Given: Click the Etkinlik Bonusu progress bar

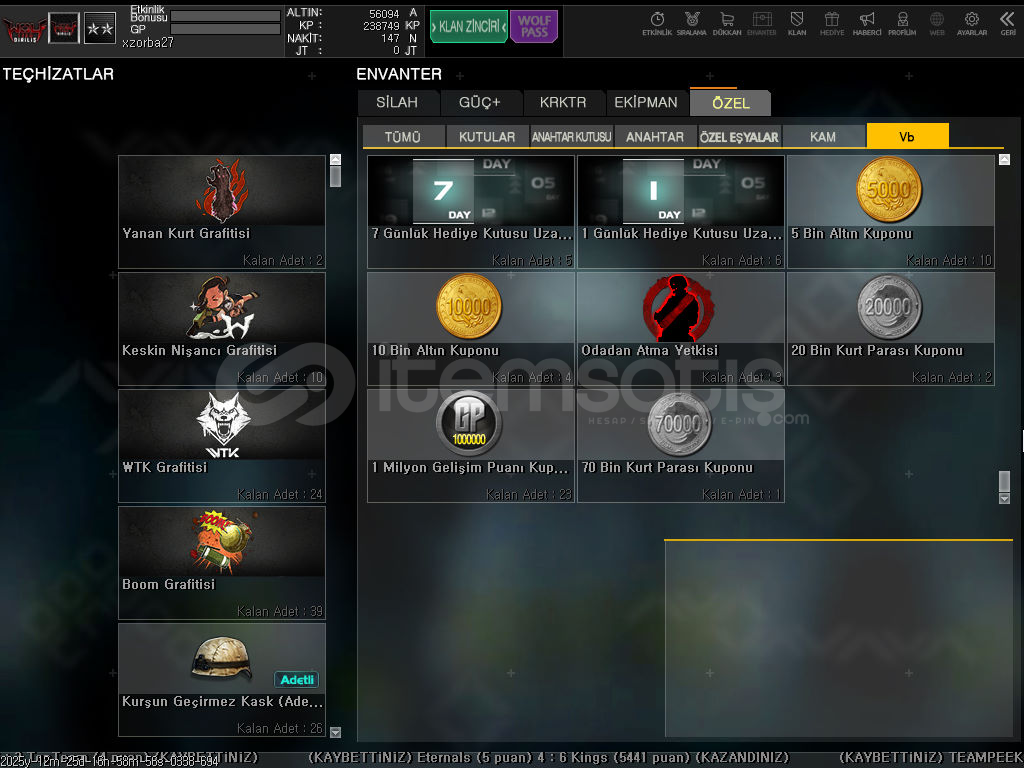Looking at the screenshot, I should click(225, 16).
